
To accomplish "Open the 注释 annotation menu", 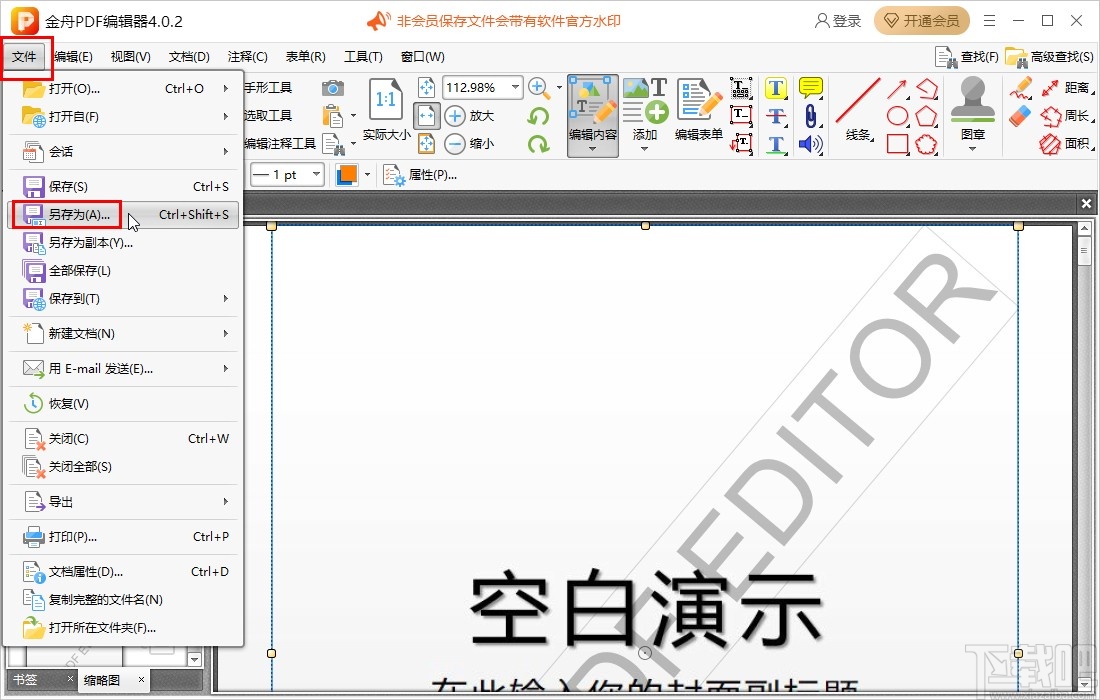I will 246,56.
